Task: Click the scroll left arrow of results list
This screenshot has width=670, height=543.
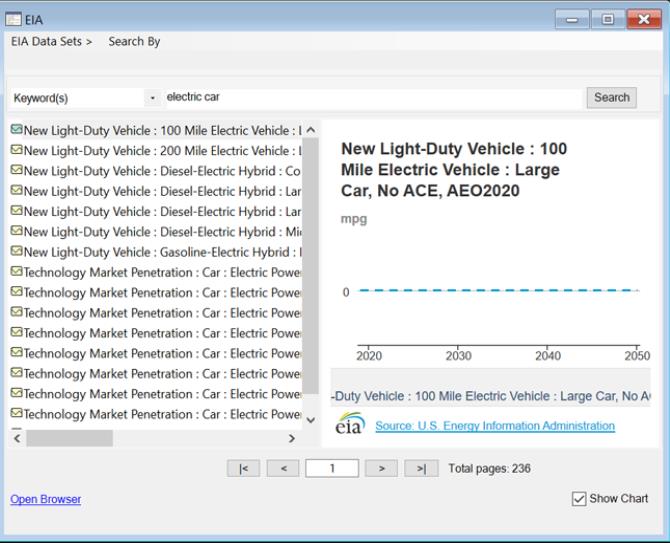Action: click(x=17, y=438)
